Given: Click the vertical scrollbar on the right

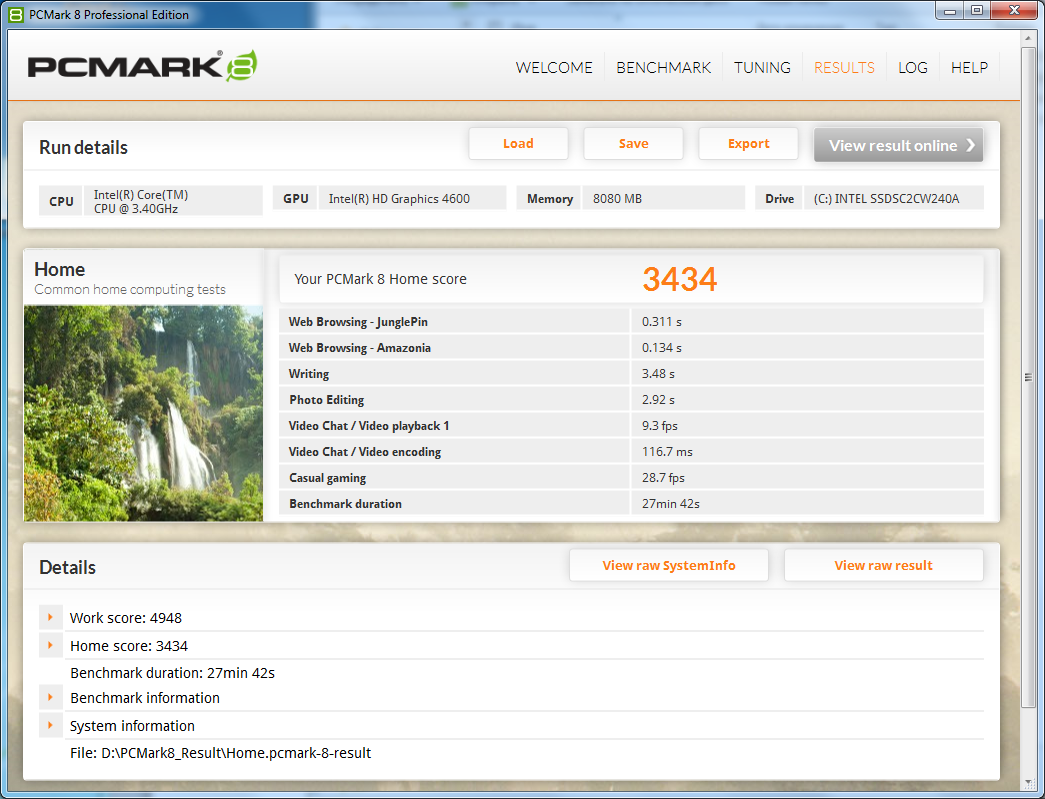Looking at the screenshot, I should (x=1027, y=378).
